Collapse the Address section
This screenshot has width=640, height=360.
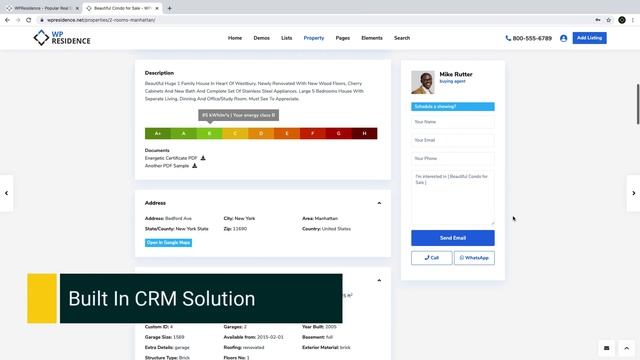[x=379, y=203]
